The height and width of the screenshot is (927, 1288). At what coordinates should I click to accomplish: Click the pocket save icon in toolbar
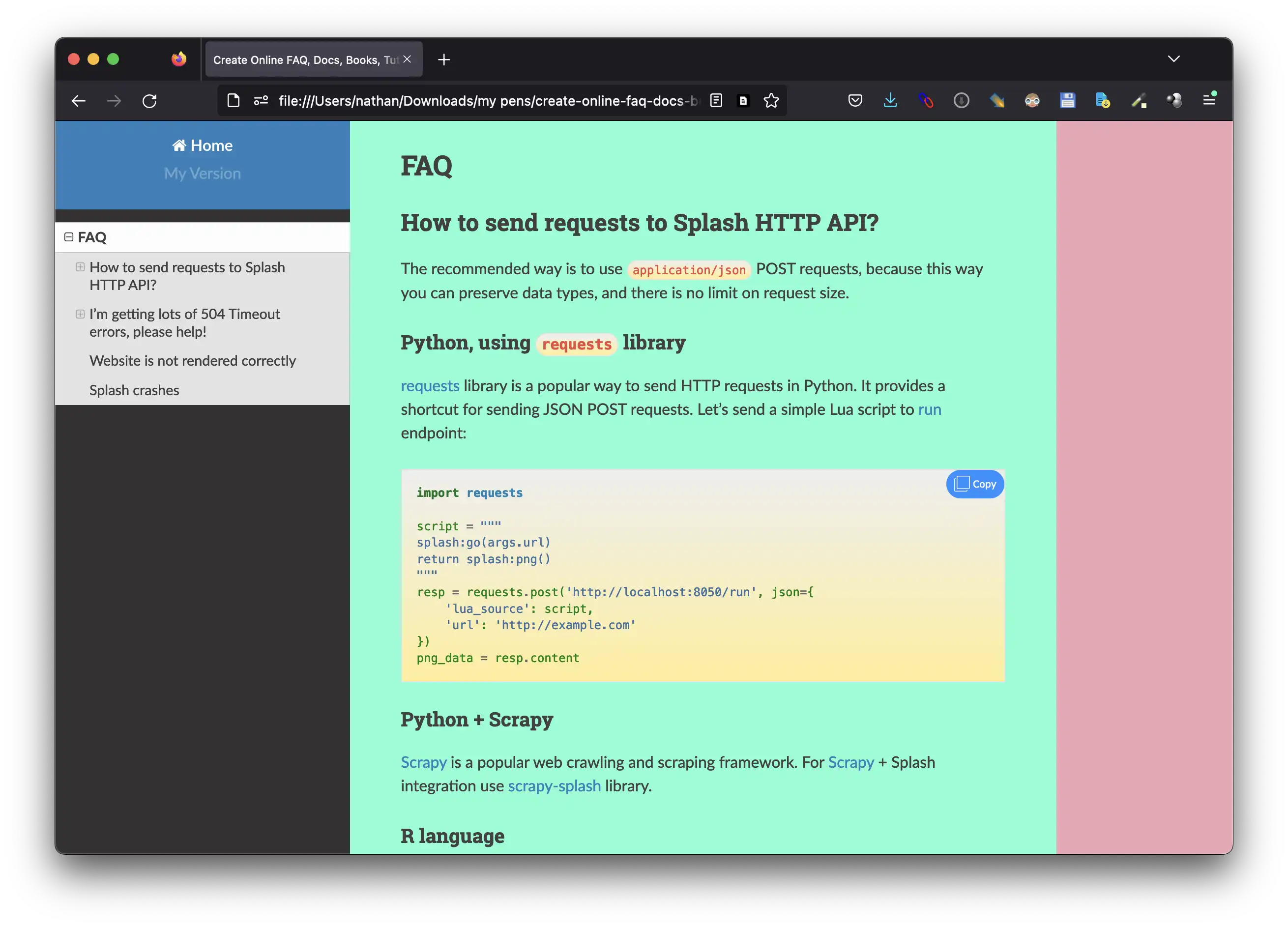coord(855,100)
